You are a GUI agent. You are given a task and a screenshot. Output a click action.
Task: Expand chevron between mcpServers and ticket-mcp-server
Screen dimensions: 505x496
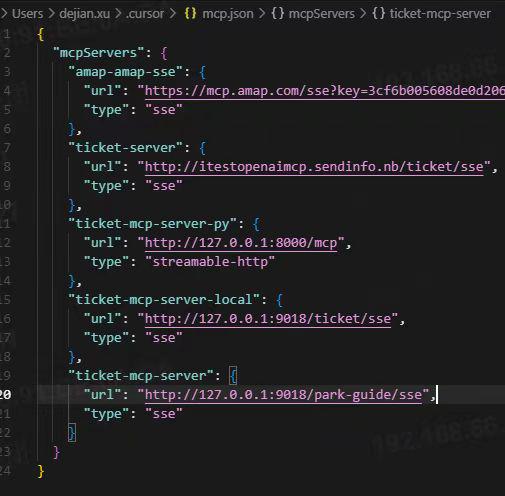[363, 14]
